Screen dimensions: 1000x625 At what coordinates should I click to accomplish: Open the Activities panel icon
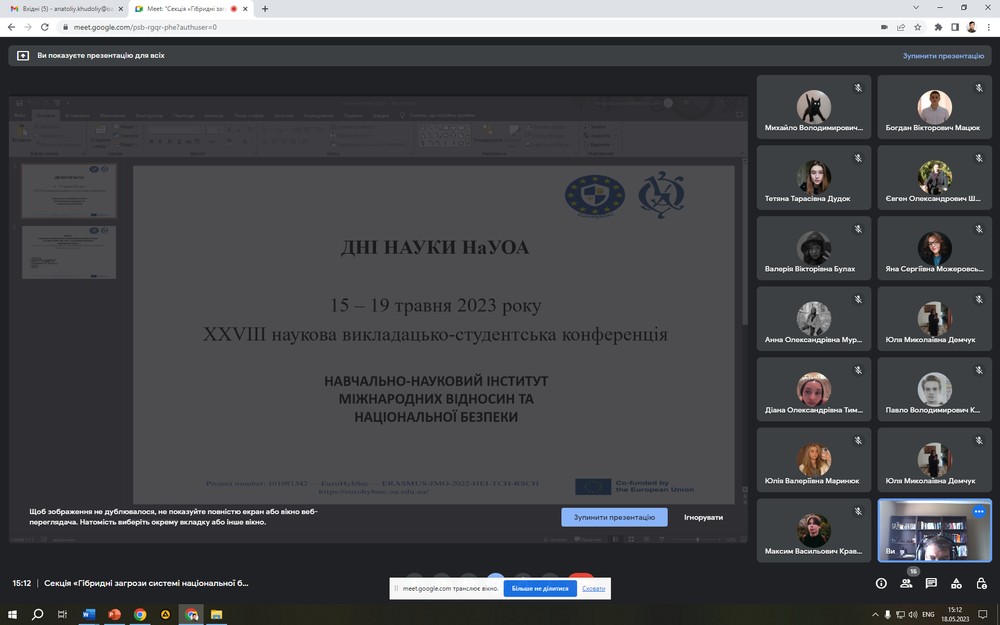pyautogui.click(x=956, y=583)
